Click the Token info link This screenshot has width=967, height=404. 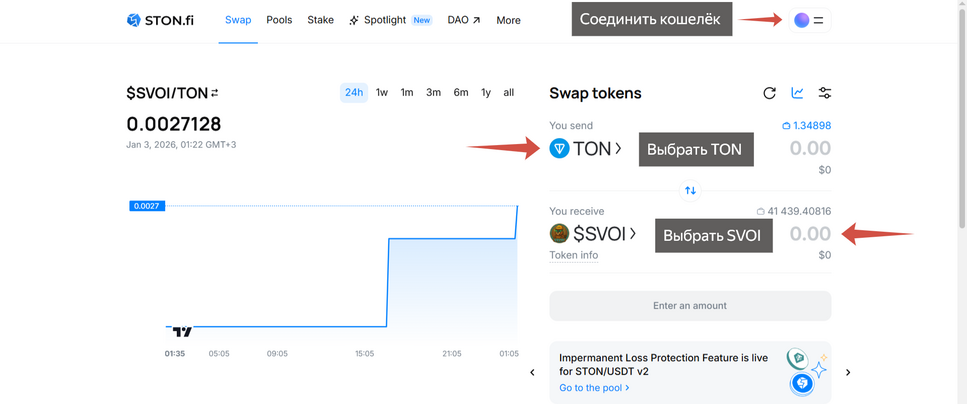click(574, 255)
